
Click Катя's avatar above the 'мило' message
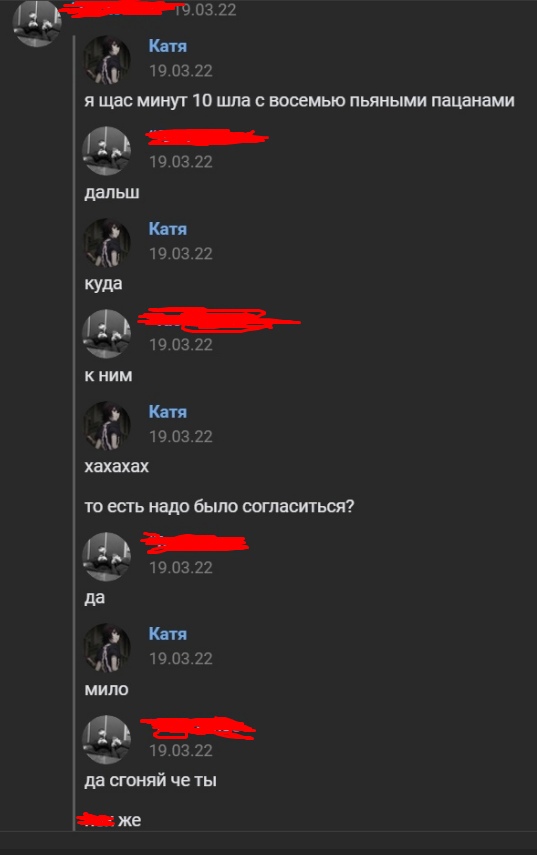[106, 648]
